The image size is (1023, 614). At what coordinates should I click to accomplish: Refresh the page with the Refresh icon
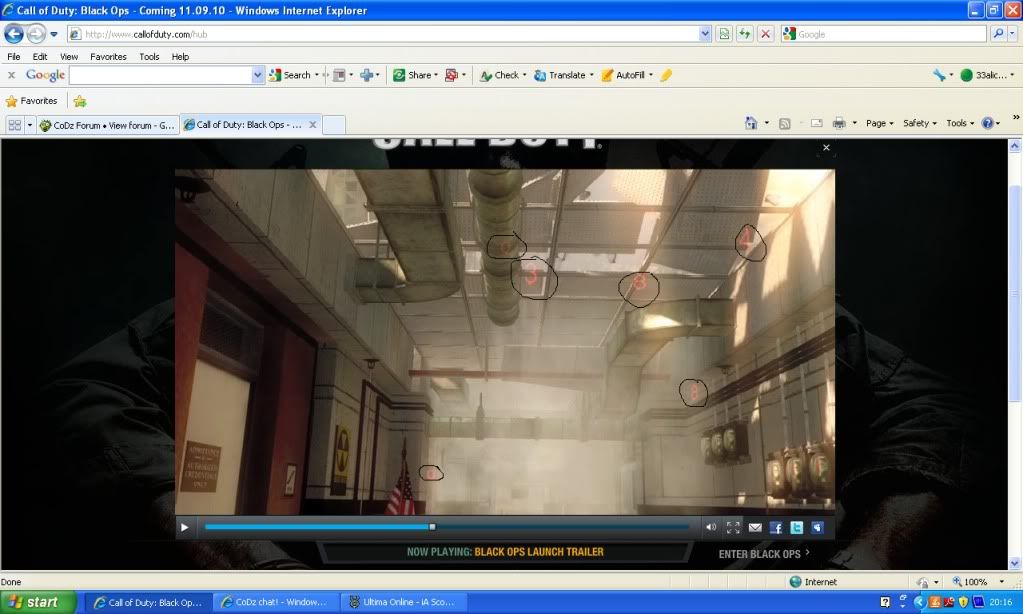pos(744,34)
